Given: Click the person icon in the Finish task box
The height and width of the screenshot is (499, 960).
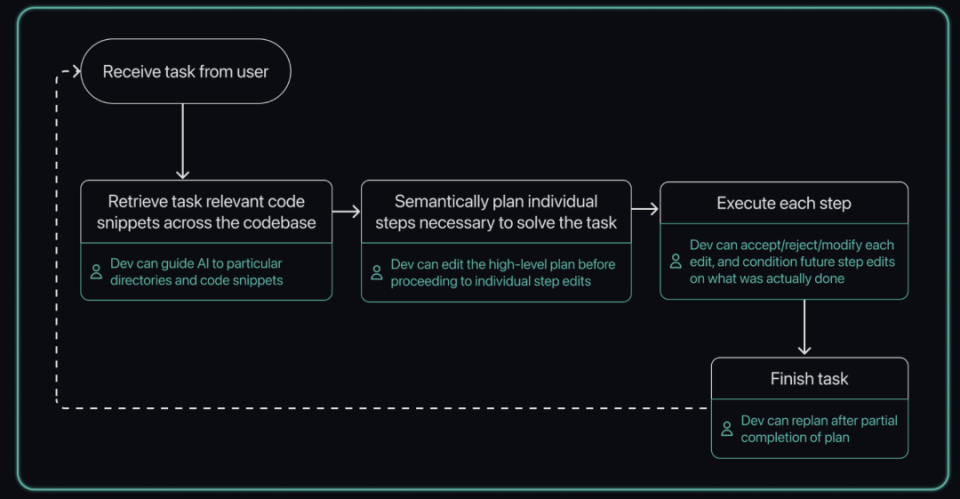Looking at the screenshot, I should pyautogui.click(x=727, y=429).
